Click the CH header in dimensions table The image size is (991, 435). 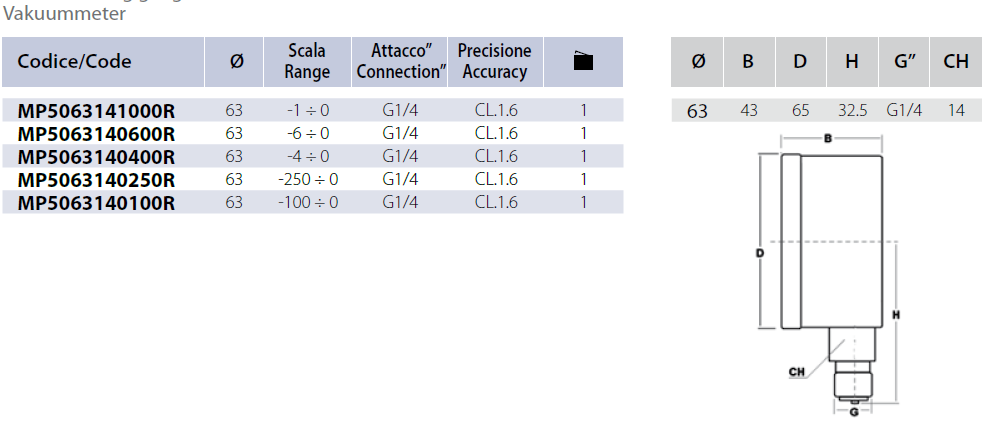click(x=956, y=61)
